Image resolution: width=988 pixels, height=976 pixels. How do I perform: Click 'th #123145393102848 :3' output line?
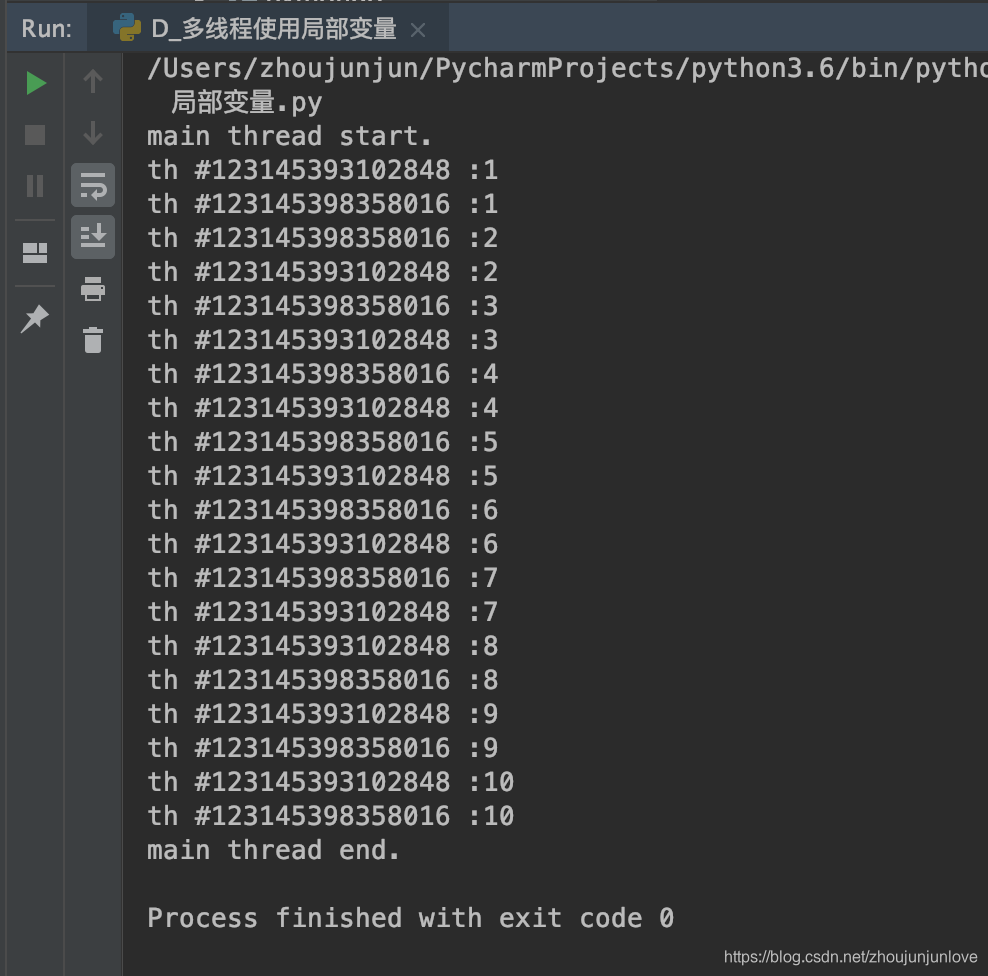[x=323, y=340]
